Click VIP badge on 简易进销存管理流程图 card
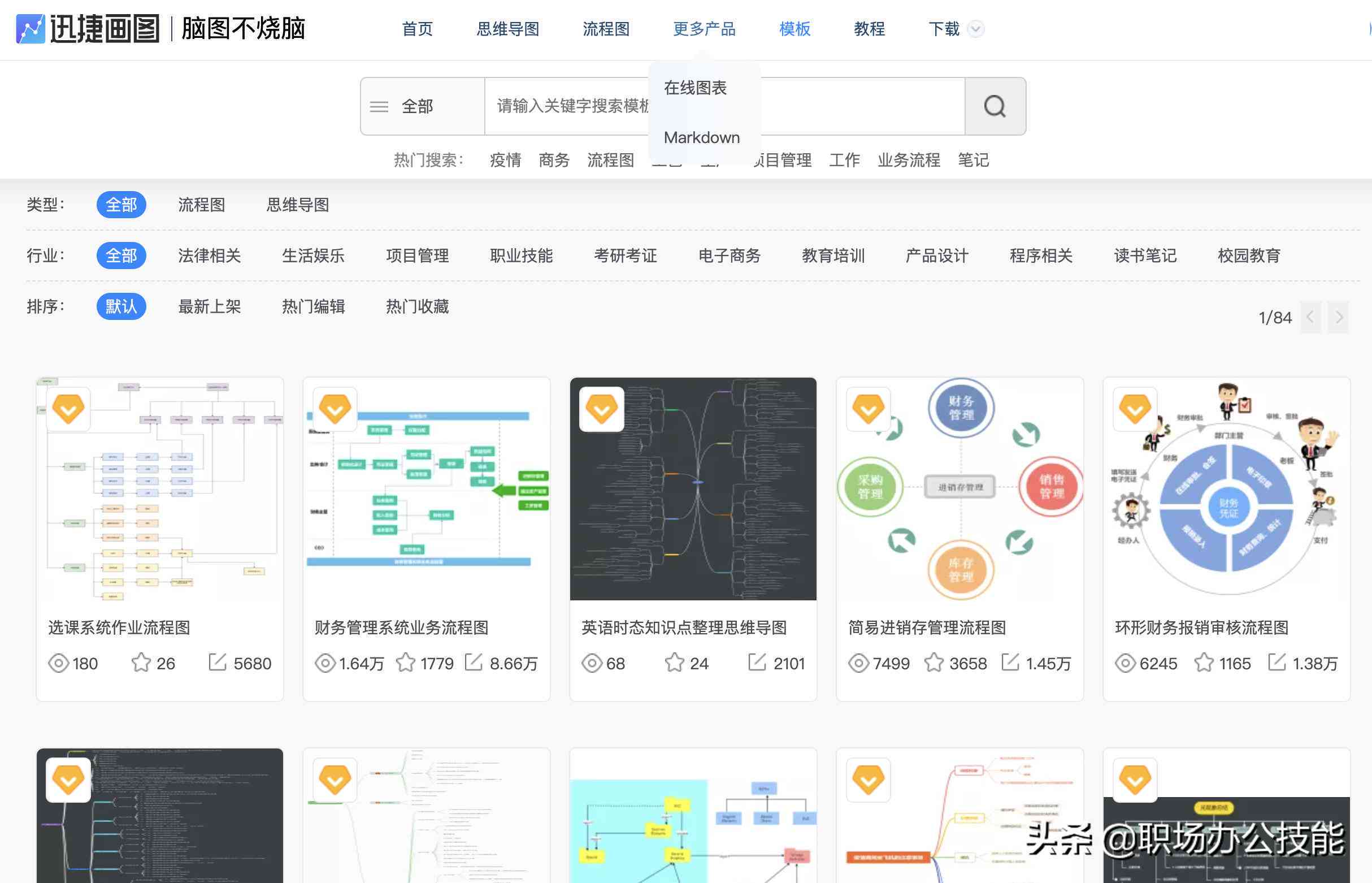This screenshot has width=1372, height=883. click(869, 409)
